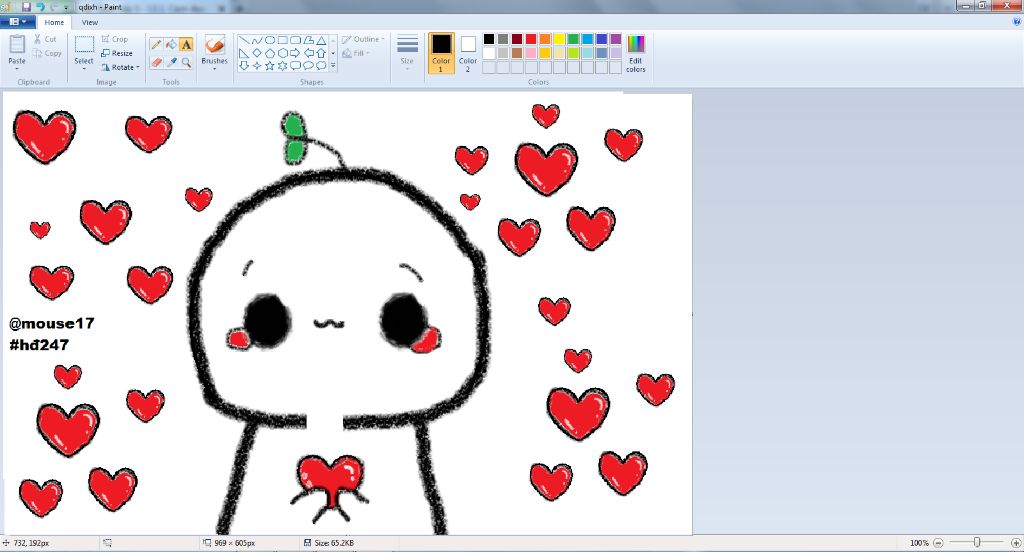Choose the Diamond shape
Image resolution: width=1024 pixels, height=552 pixels.
[257, 53]
